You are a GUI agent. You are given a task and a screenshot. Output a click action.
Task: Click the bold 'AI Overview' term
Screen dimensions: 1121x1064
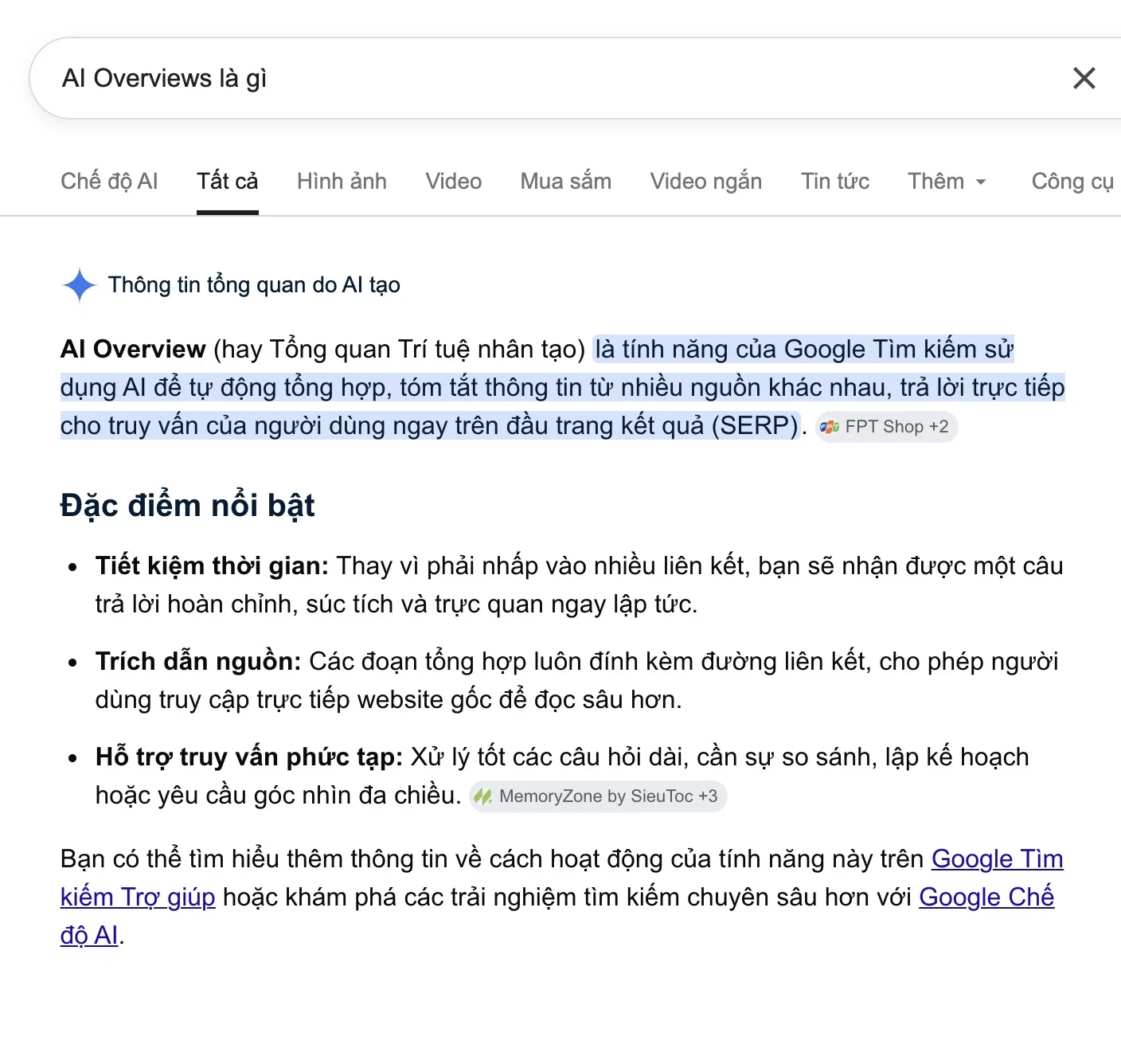tap(133, 349)
